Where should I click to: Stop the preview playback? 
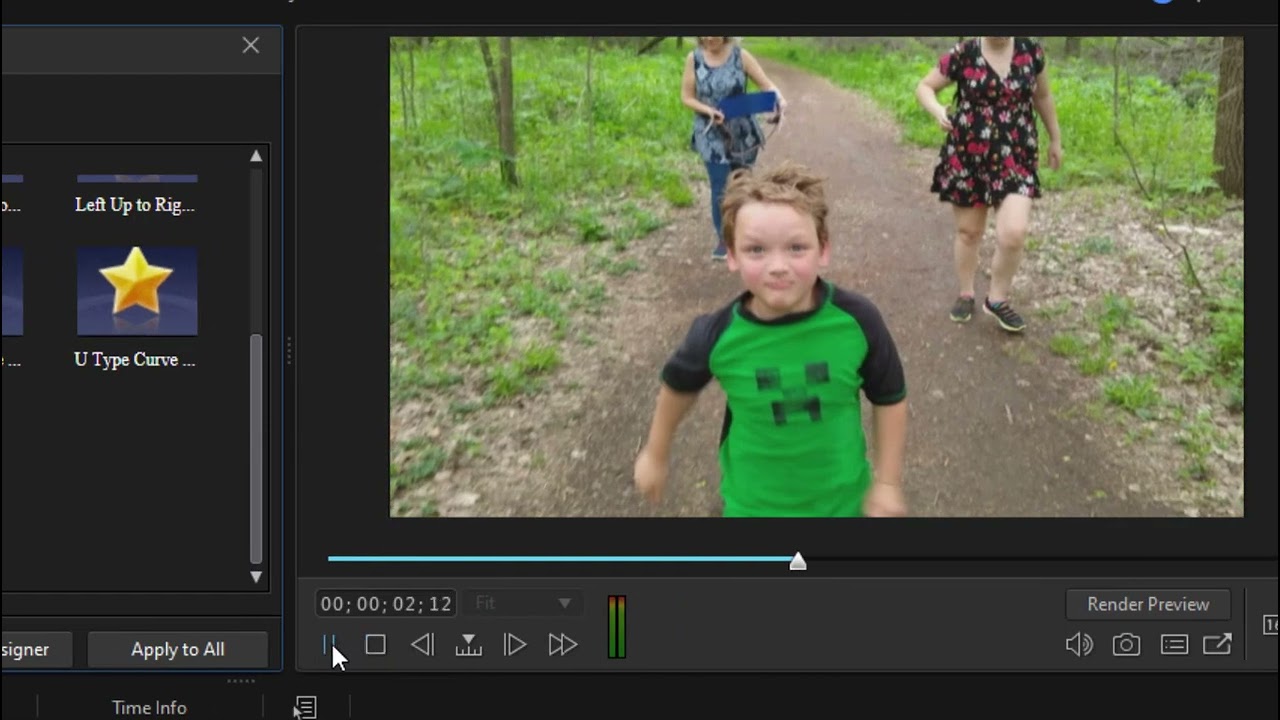pyautogui.click(x=375, y=645)
